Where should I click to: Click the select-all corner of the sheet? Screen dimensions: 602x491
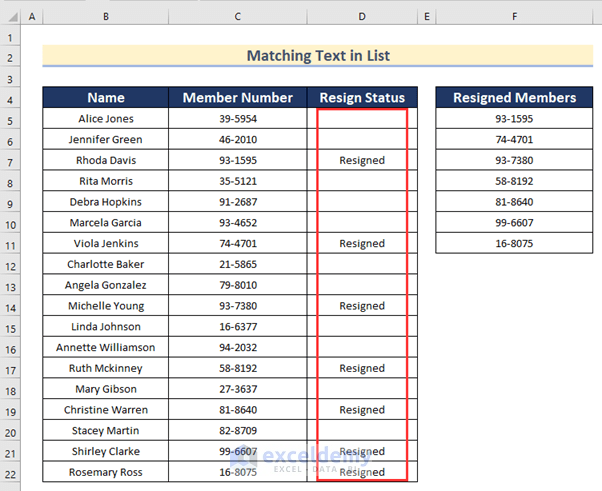pos(10,16)
